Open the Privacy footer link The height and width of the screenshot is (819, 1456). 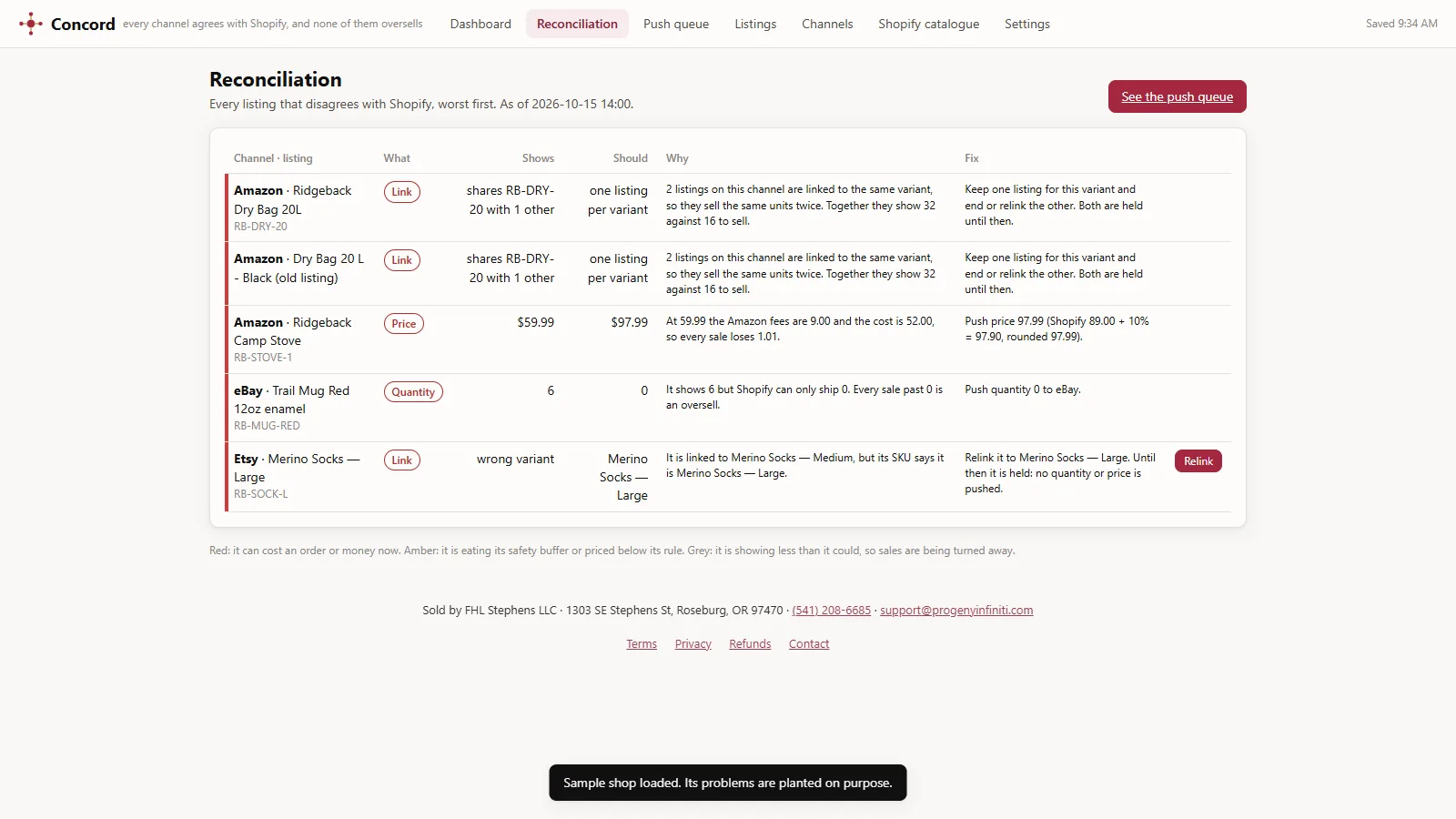click(693, 644)
